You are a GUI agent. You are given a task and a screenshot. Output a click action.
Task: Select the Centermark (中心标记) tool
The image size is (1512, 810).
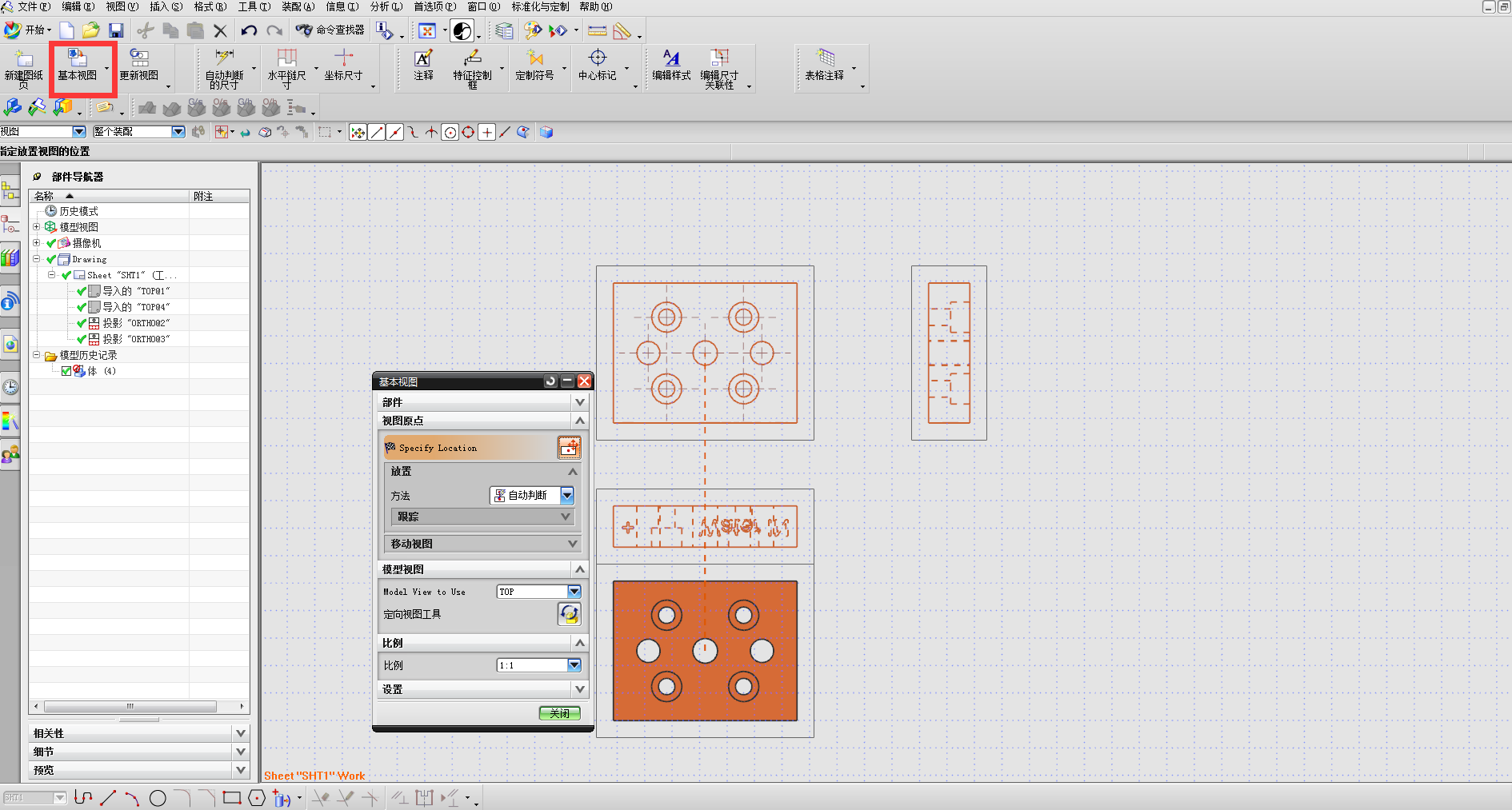(598, 65)
